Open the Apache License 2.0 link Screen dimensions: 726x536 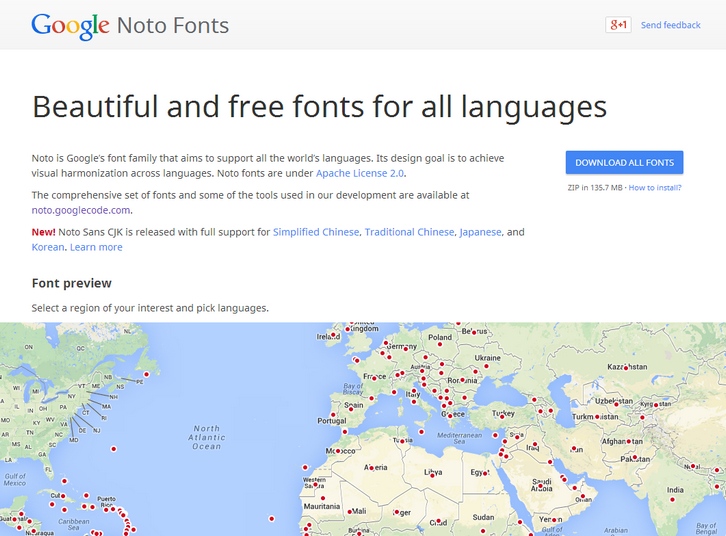(360, 173)
